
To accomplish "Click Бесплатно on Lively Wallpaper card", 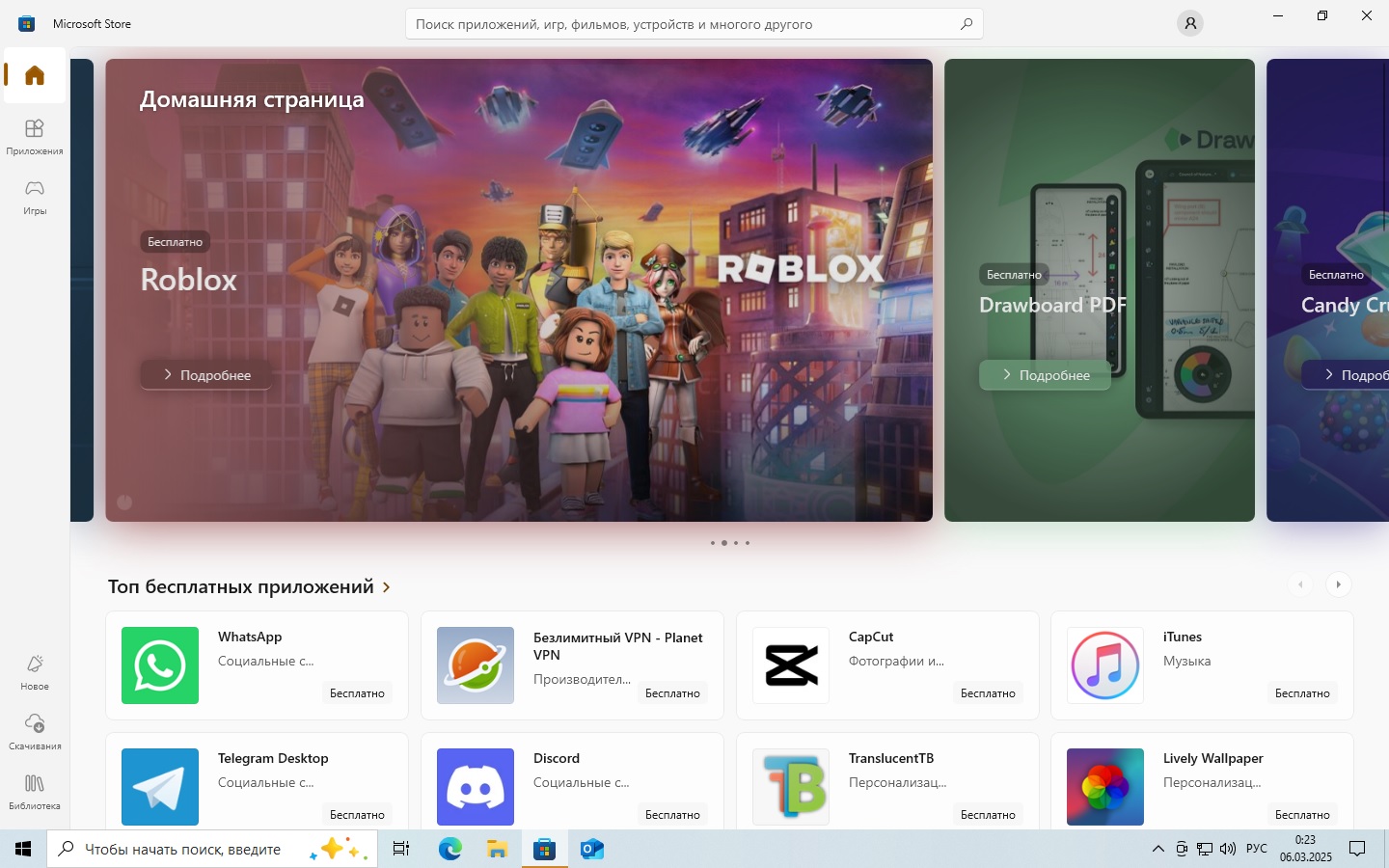I will 1302,814.
